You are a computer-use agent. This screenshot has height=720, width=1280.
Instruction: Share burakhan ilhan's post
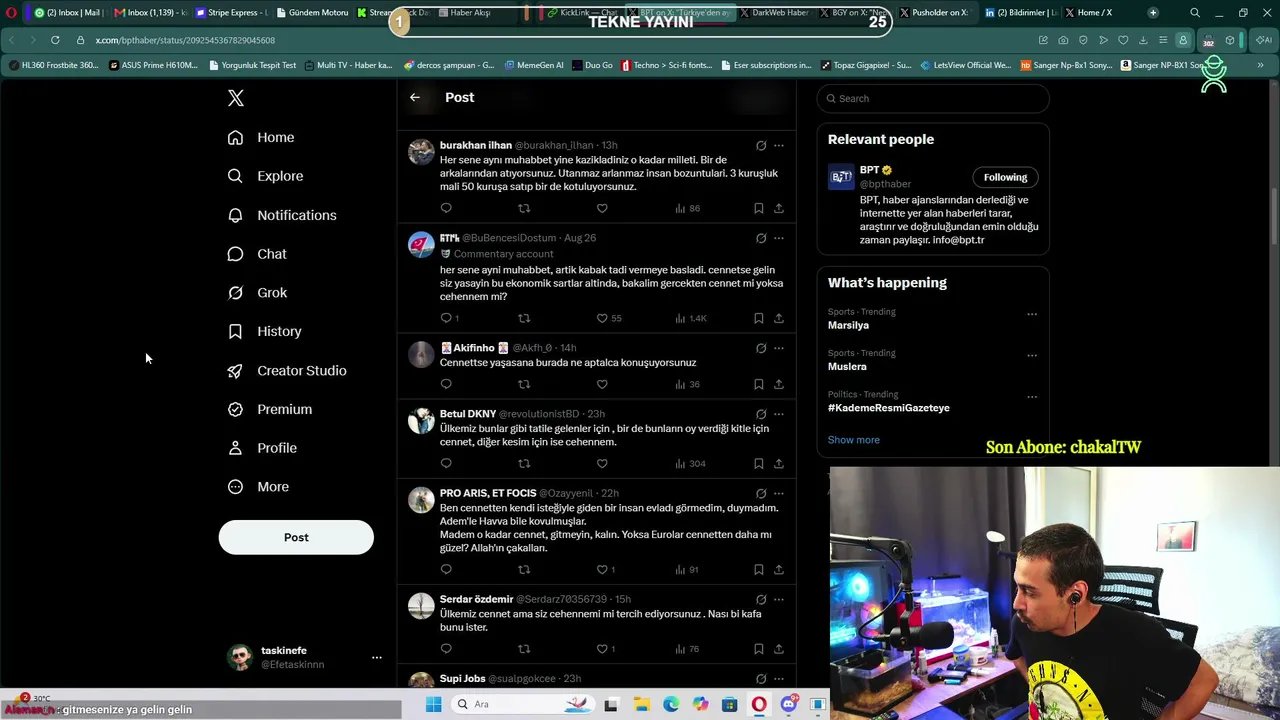pos(779,208)
